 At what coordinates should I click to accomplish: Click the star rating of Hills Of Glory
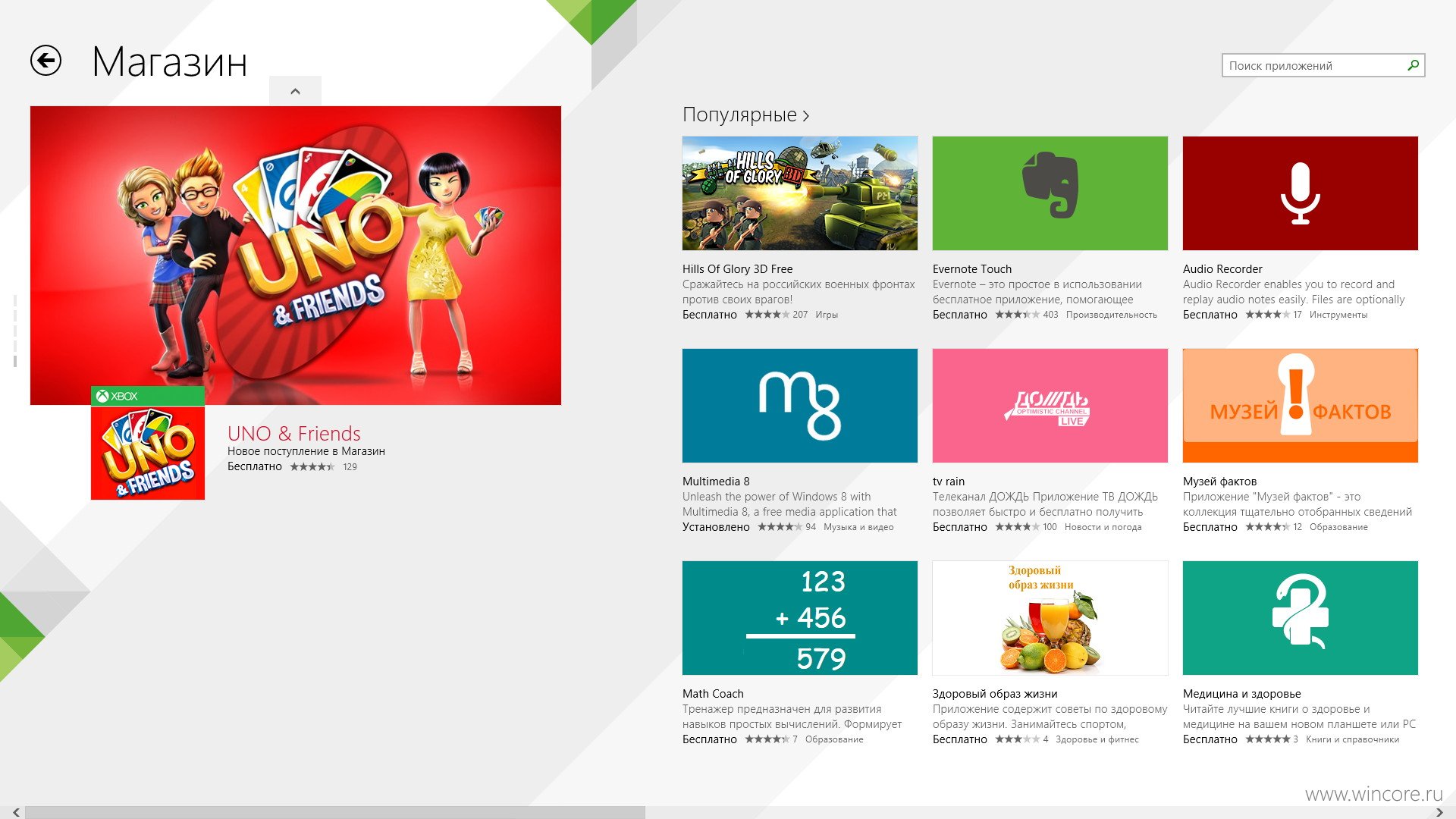767,314
